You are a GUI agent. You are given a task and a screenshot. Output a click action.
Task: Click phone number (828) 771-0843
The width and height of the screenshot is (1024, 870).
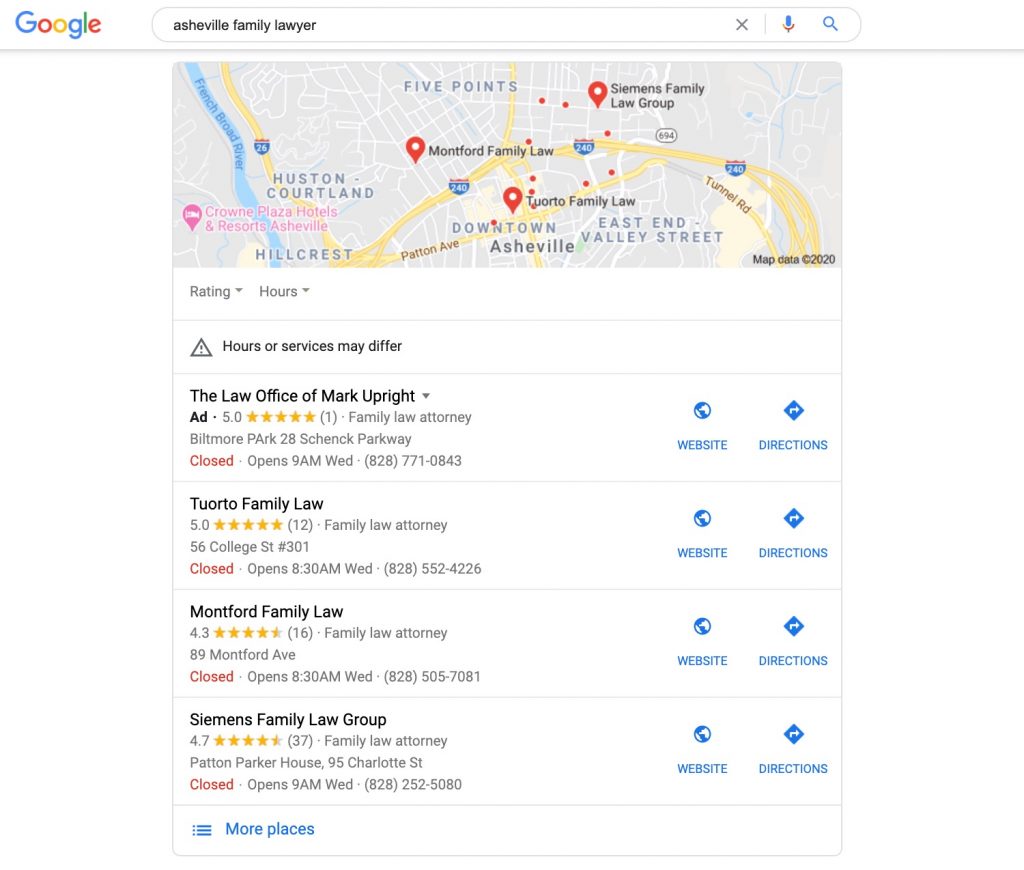click(413, 460)
